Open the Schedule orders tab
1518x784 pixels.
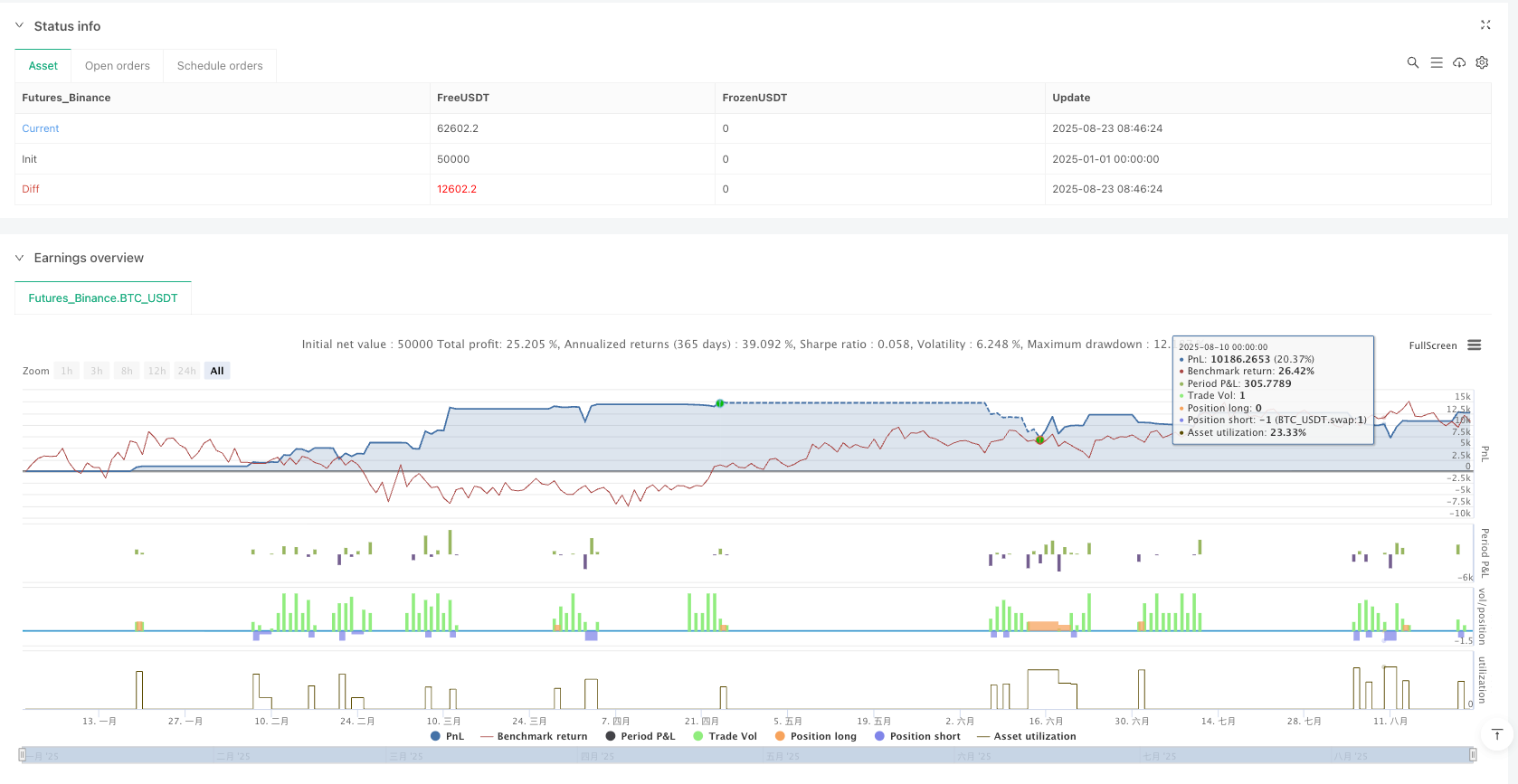(x=220, y=66)
